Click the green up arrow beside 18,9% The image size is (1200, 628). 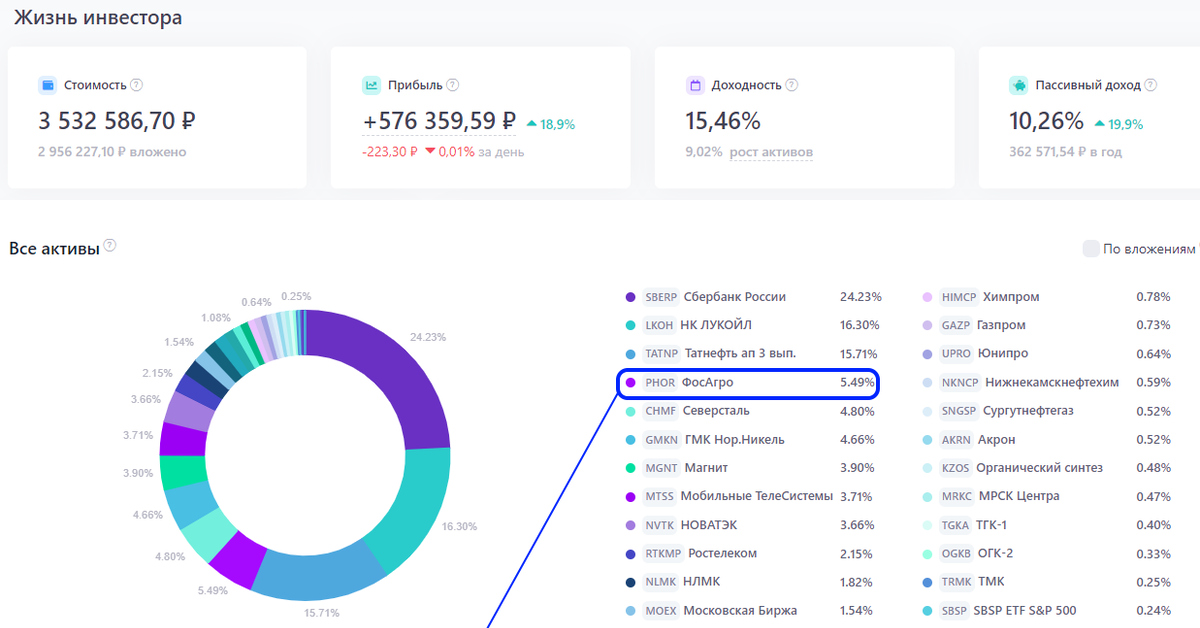click(x=531, y=124)
